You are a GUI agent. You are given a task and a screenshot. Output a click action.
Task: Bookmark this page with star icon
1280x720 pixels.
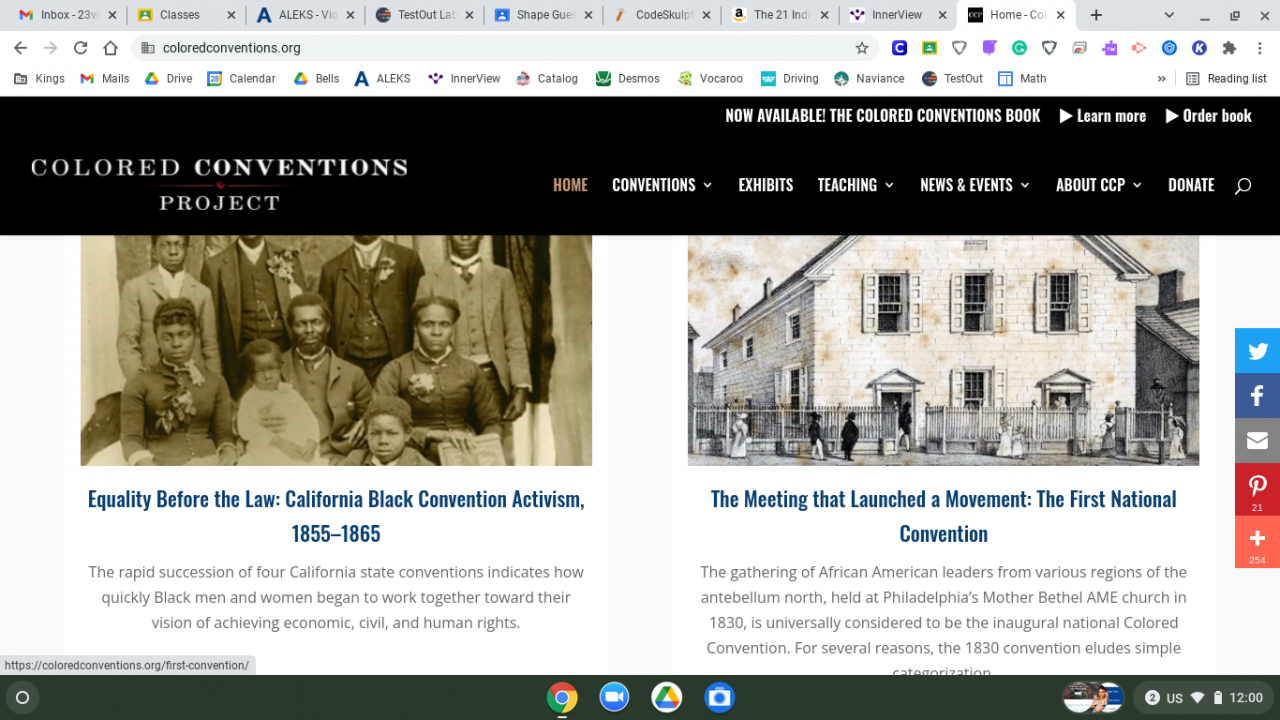862,48
